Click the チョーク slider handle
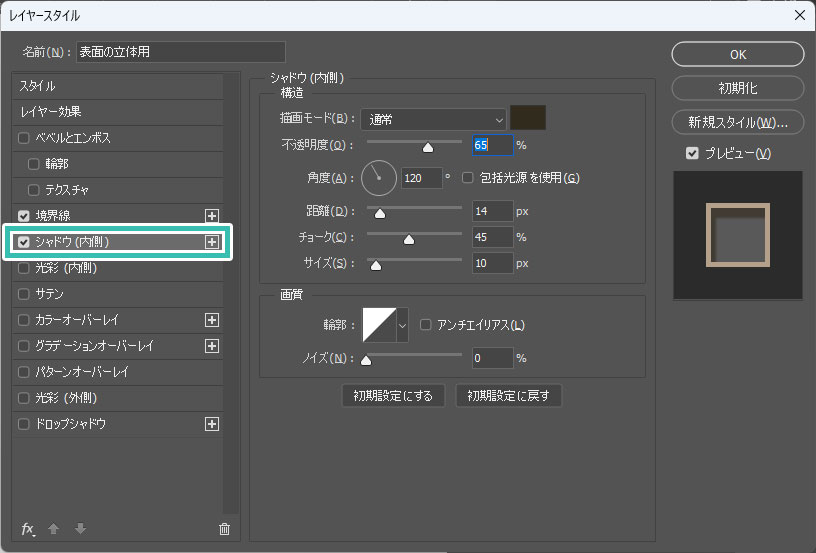The image size is (816, 553). 409,239
